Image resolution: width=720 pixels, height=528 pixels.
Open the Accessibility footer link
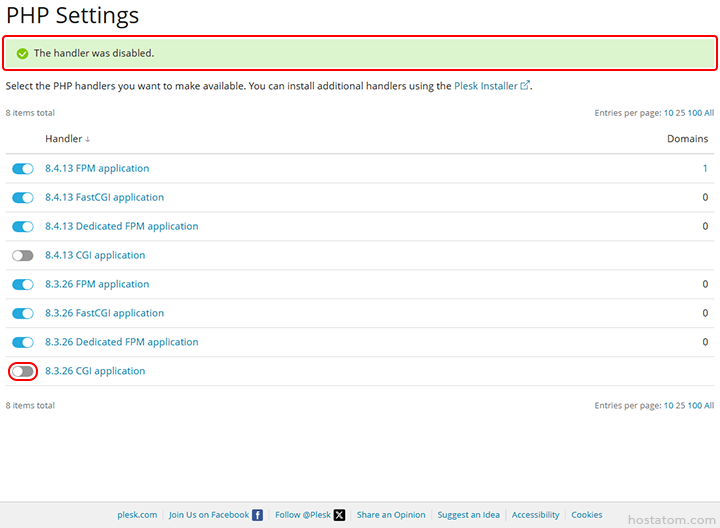click(x=535, y=515)
